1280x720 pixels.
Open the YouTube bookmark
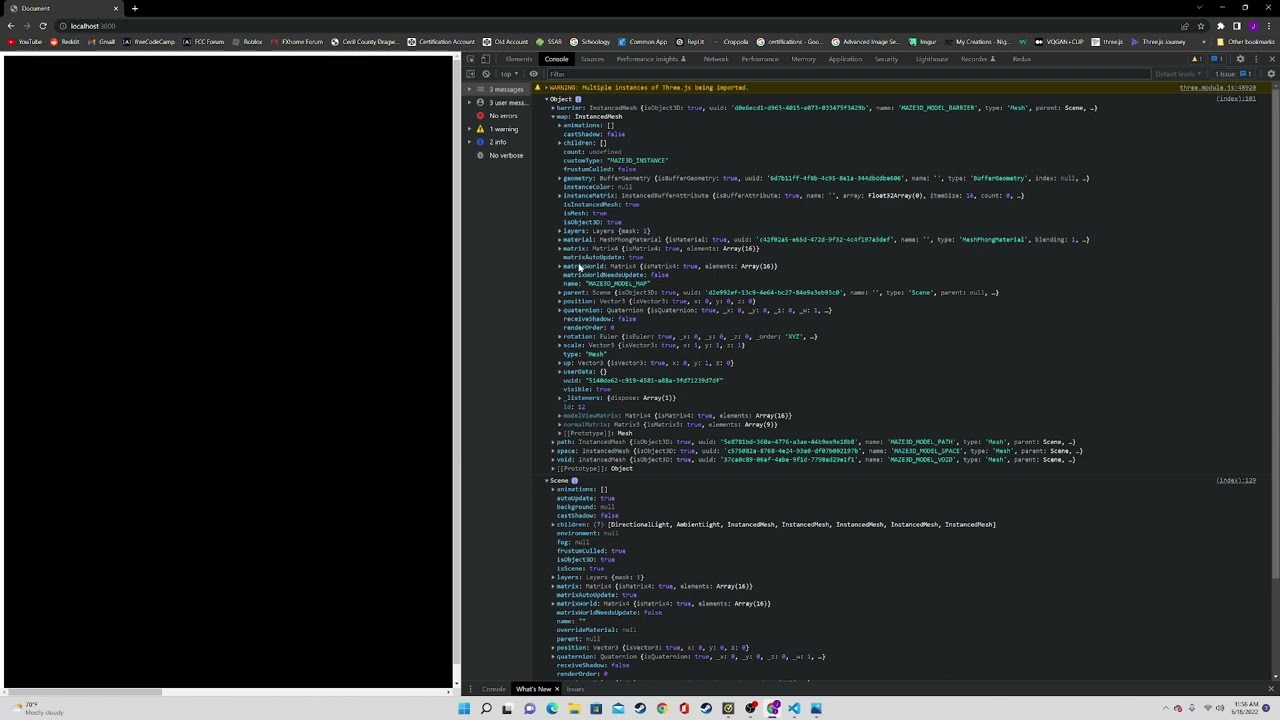pyautogui.click(x=24, y=42)
